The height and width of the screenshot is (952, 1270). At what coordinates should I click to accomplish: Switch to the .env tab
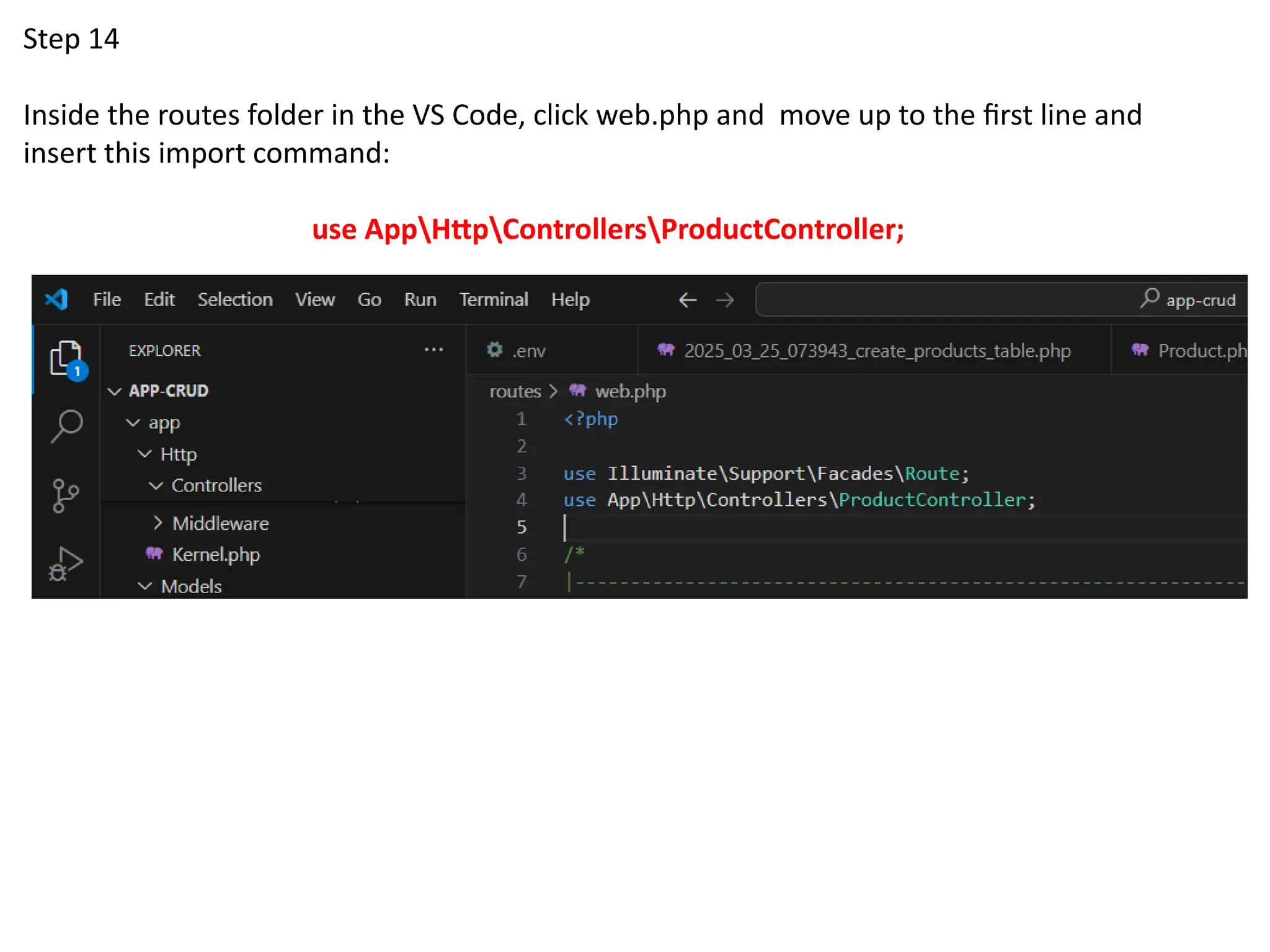[x=552, y=350]
